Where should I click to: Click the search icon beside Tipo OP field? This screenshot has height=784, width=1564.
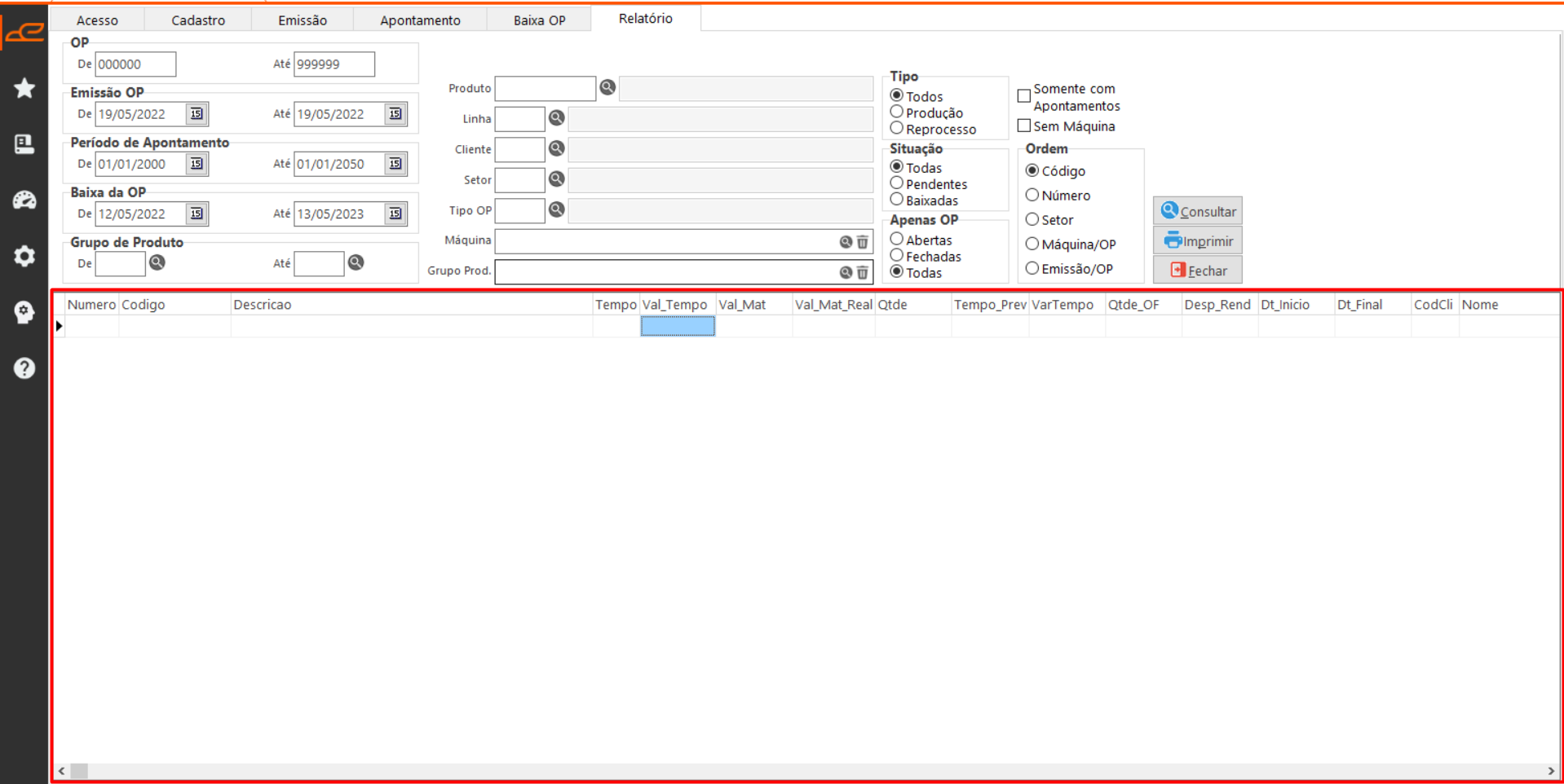coord(557,209)
